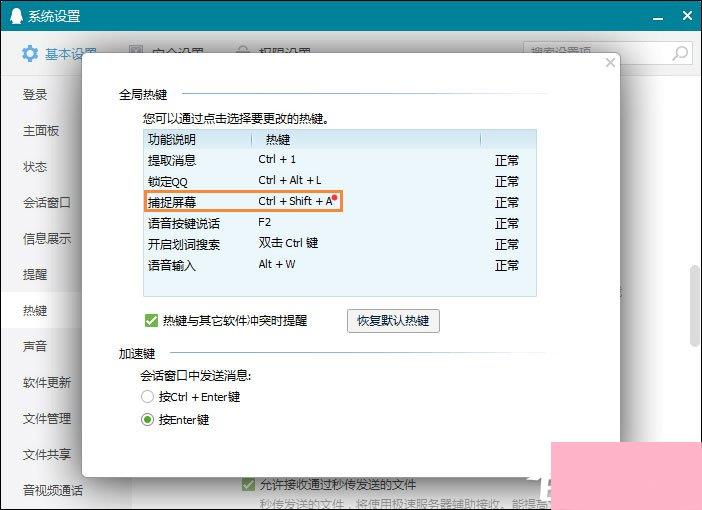
Task: Open 声音 in the sidebar
Action: pos(35,346)
